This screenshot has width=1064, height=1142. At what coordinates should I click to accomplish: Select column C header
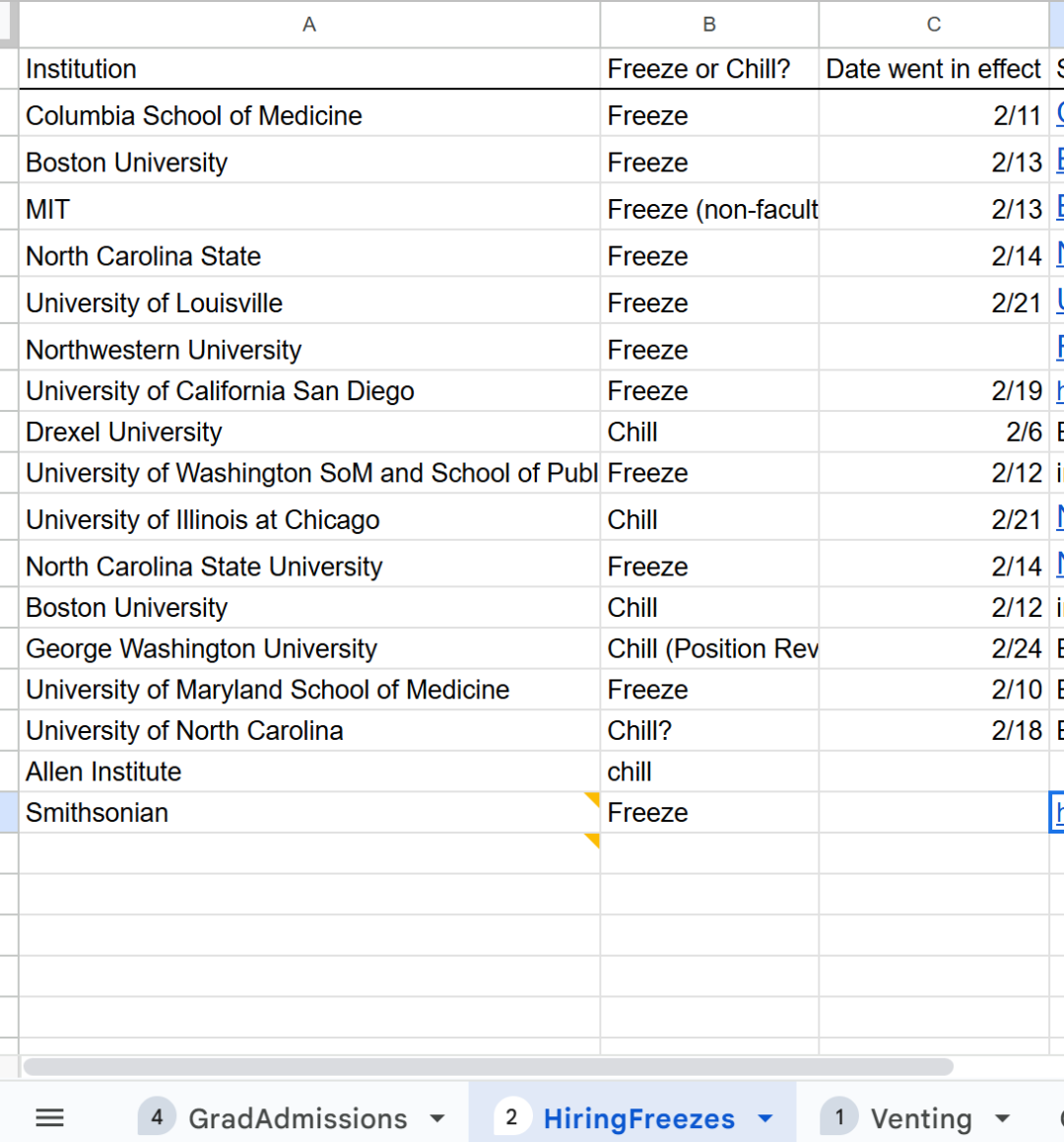[x=934, y=25]
